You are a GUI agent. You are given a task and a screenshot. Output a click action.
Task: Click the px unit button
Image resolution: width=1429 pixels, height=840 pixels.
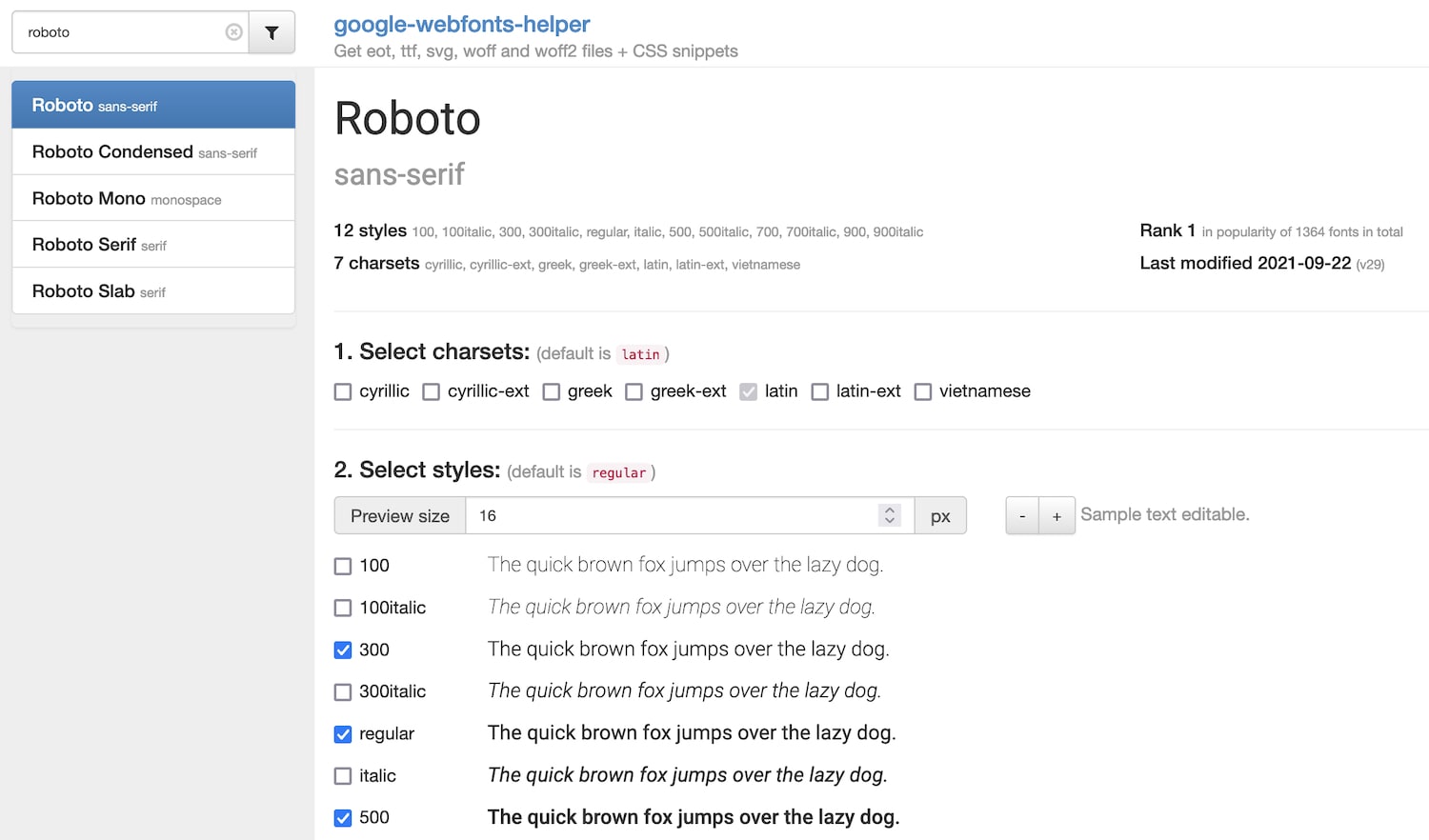pyautogui.click(x=939, y=515)
